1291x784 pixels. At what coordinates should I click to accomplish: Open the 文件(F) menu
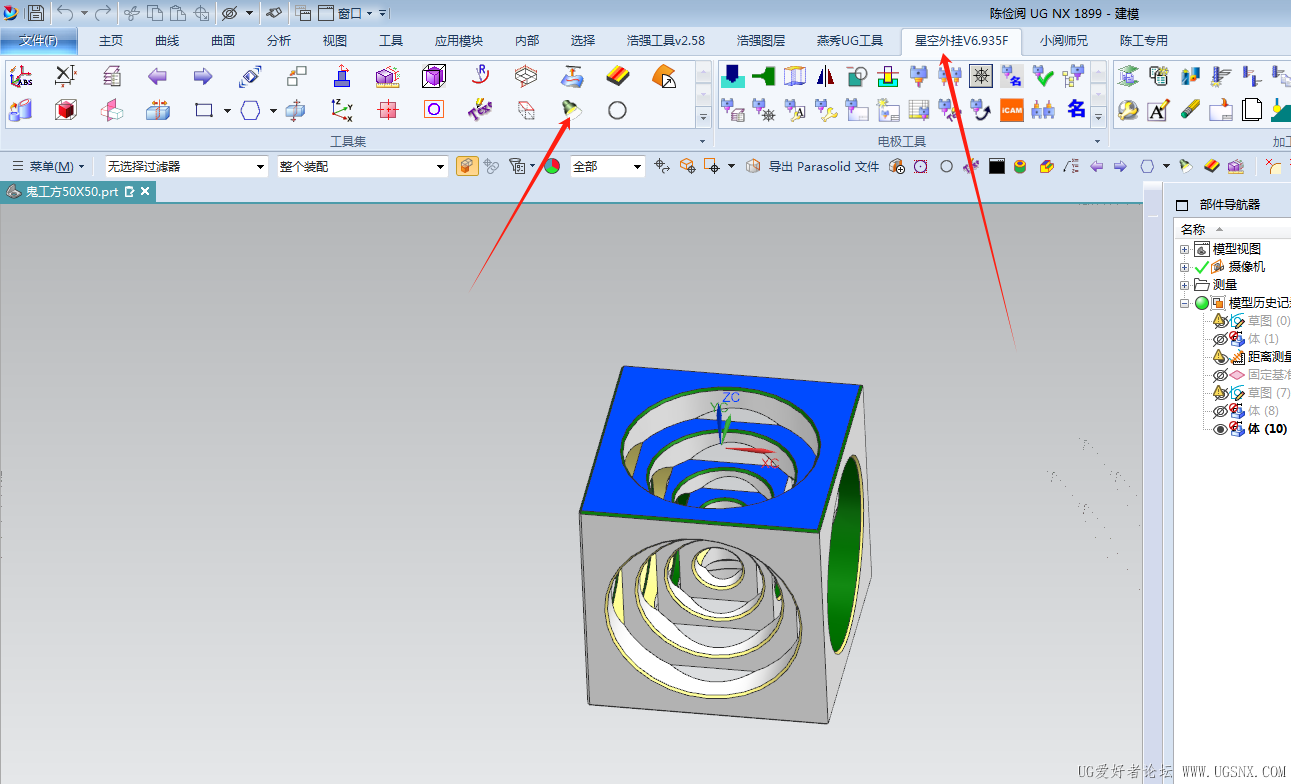point(40,41)
